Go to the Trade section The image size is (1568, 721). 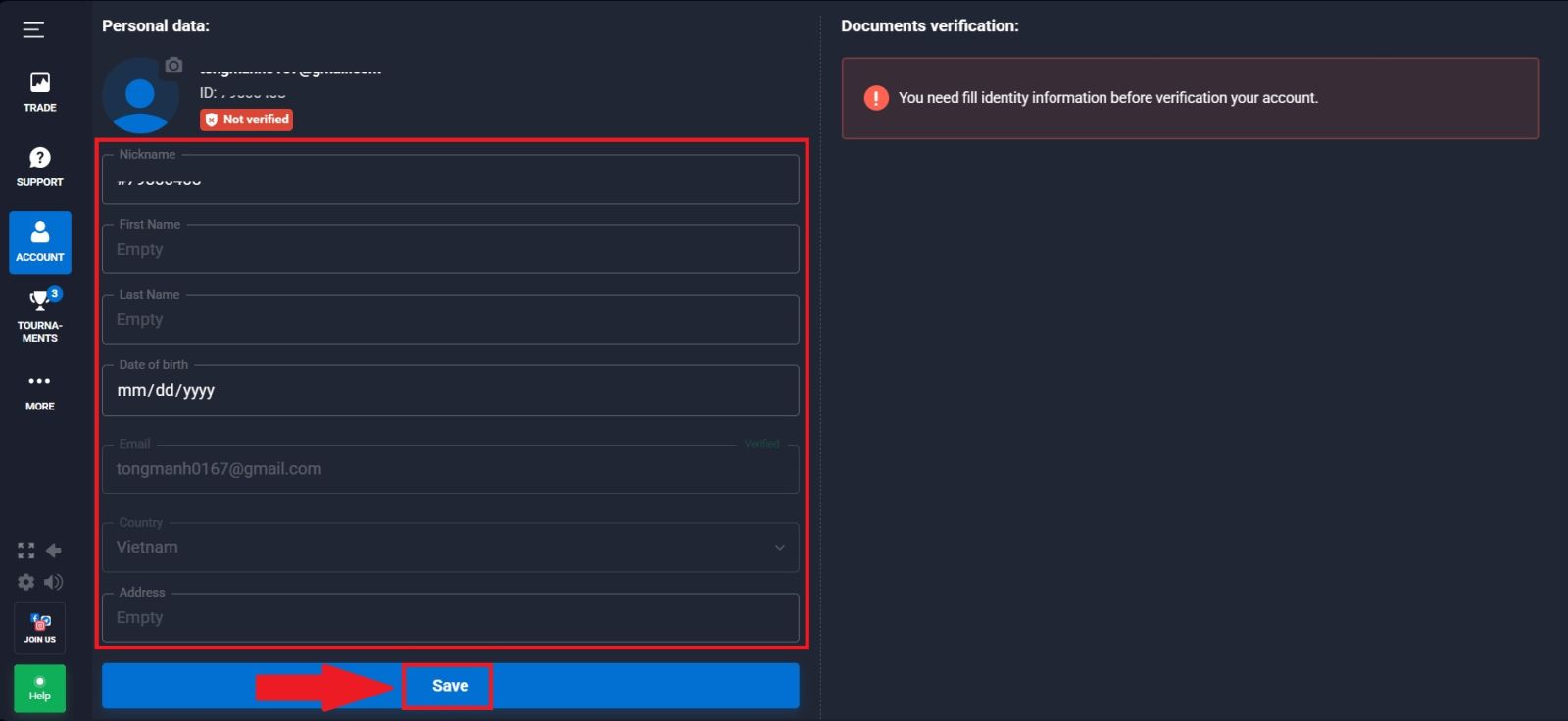[40, 92]
